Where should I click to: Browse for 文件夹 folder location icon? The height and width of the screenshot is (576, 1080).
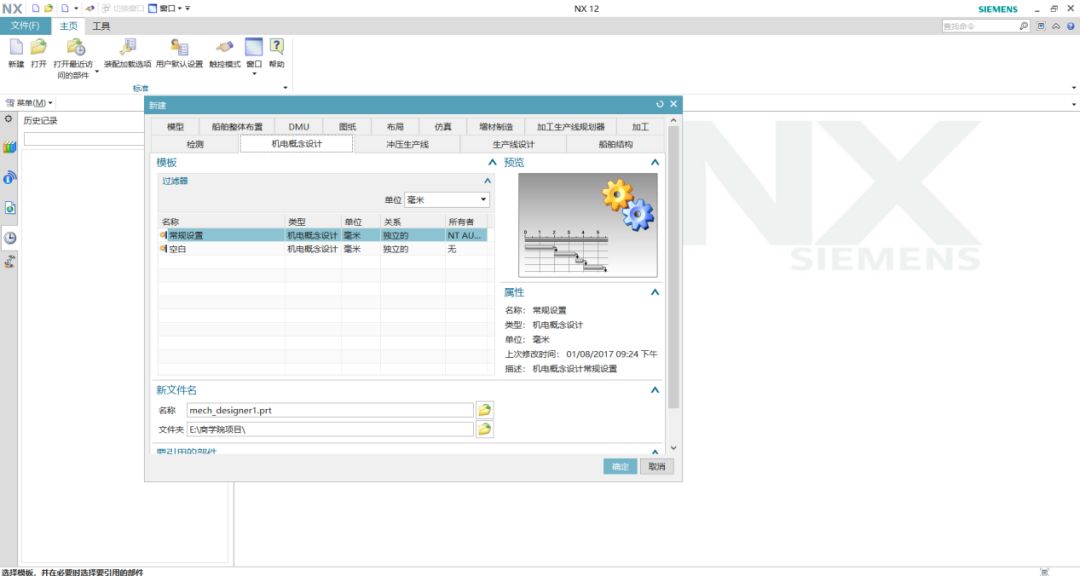click(484, 429)
